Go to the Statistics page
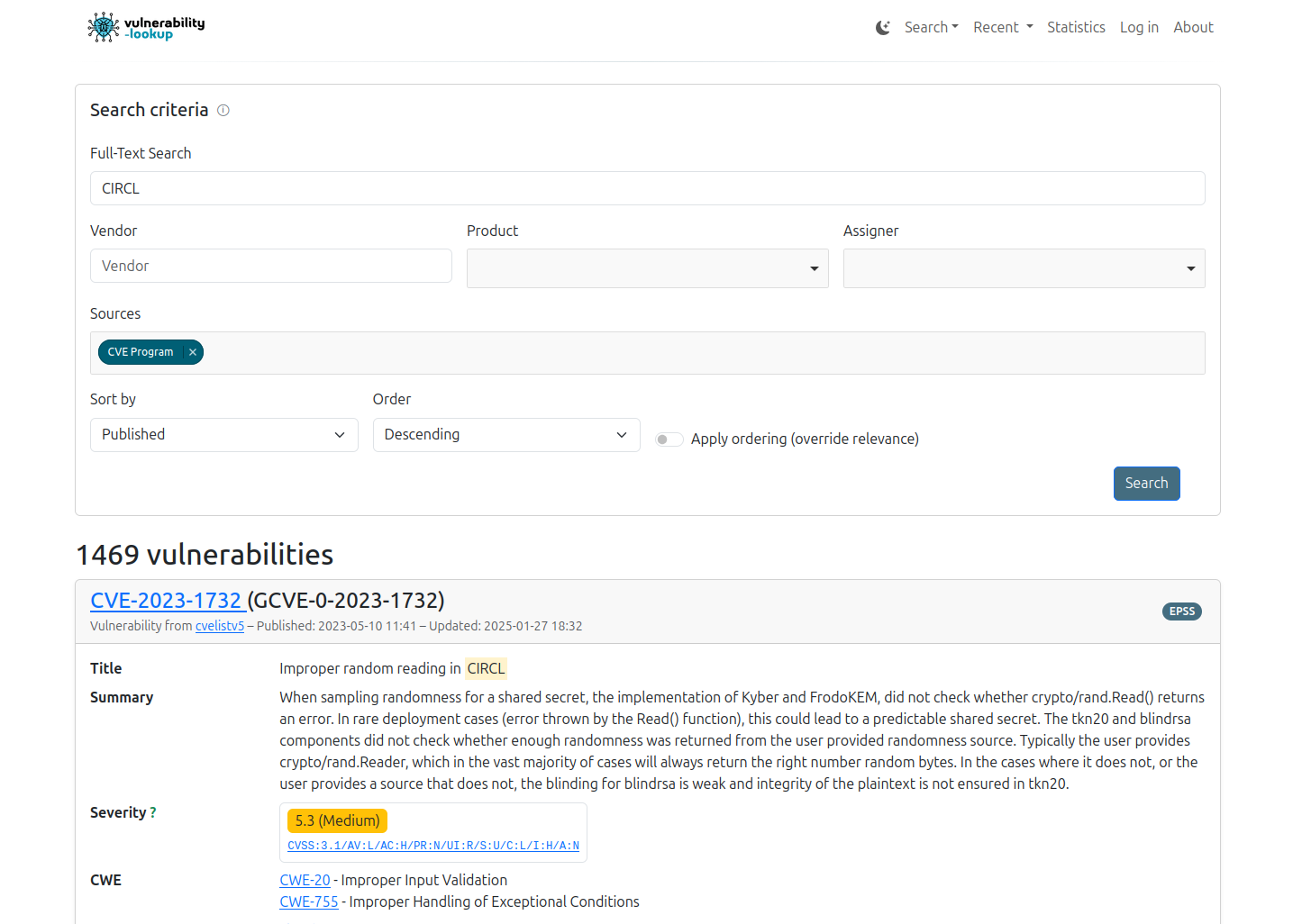 1076,27
